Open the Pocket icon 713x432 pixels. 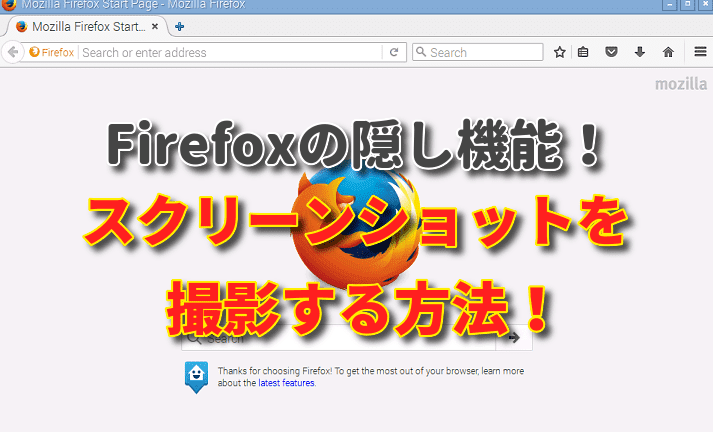tap(612, 52)
